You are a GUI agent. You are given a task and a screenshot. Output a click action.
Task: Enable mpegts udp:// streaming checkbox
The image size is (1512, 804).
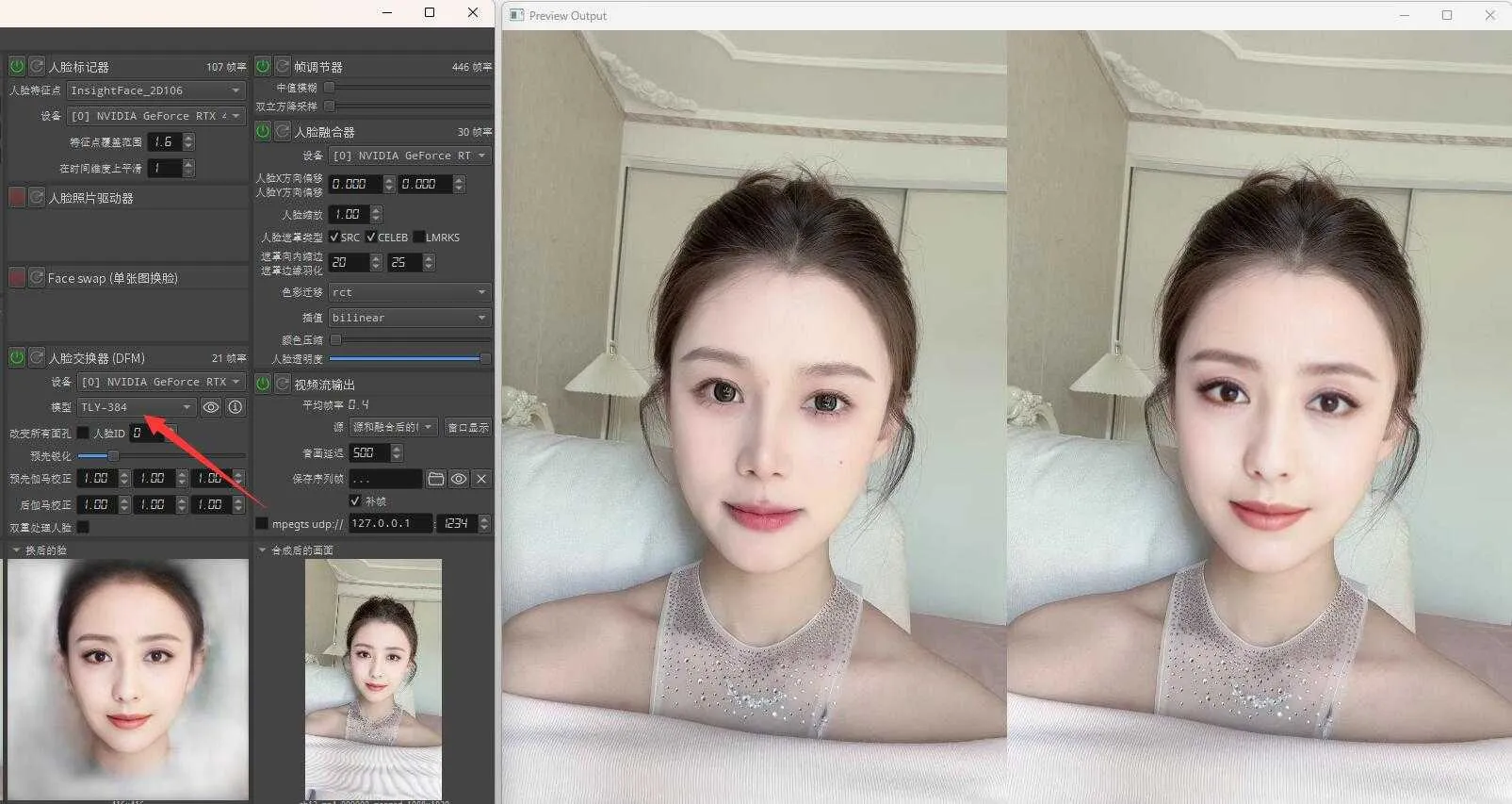coord(262,523)
